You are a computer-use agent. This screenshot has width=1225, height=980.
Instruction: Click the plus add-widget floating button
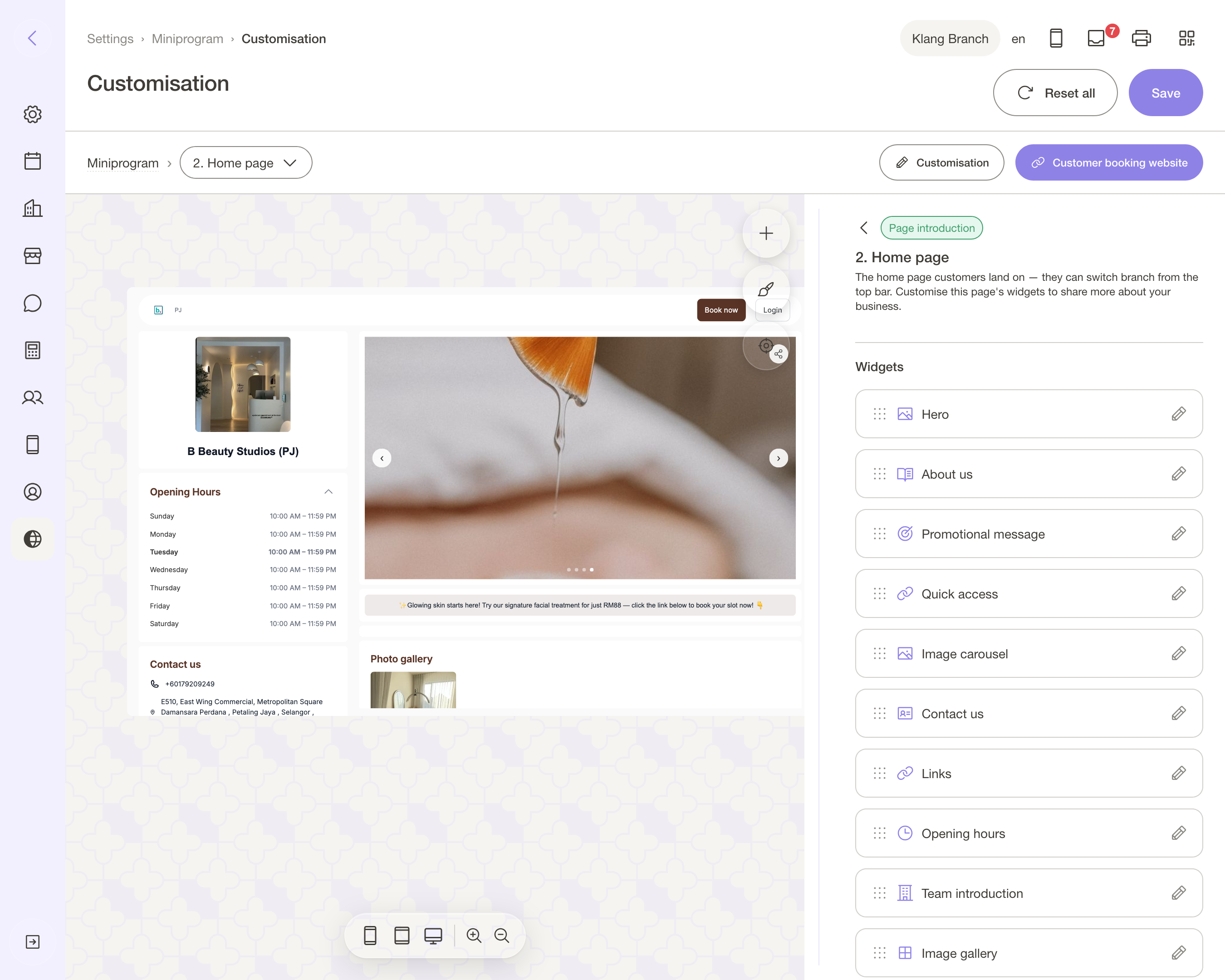pyautogui.click(x=766, y=233)
